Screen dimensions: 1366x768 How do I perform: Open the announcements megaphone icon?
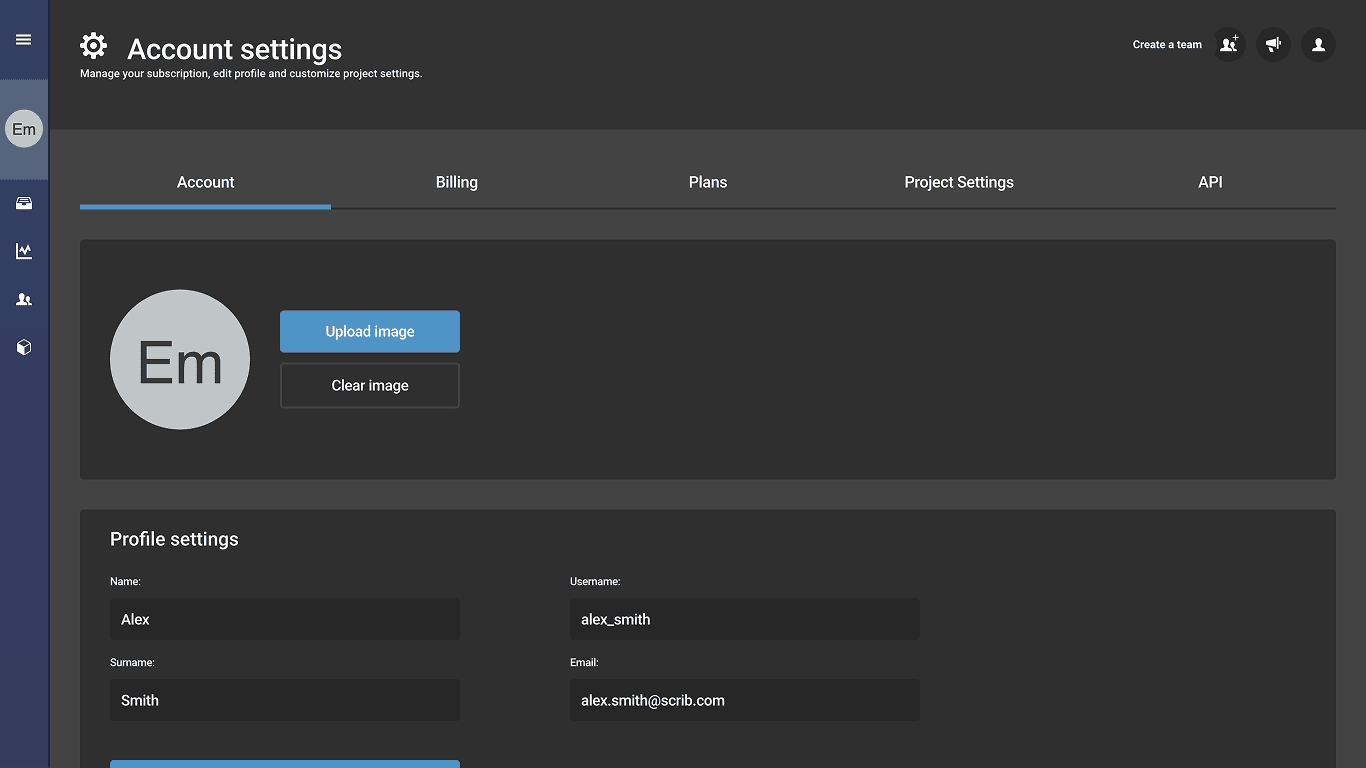click(1273, 44)
